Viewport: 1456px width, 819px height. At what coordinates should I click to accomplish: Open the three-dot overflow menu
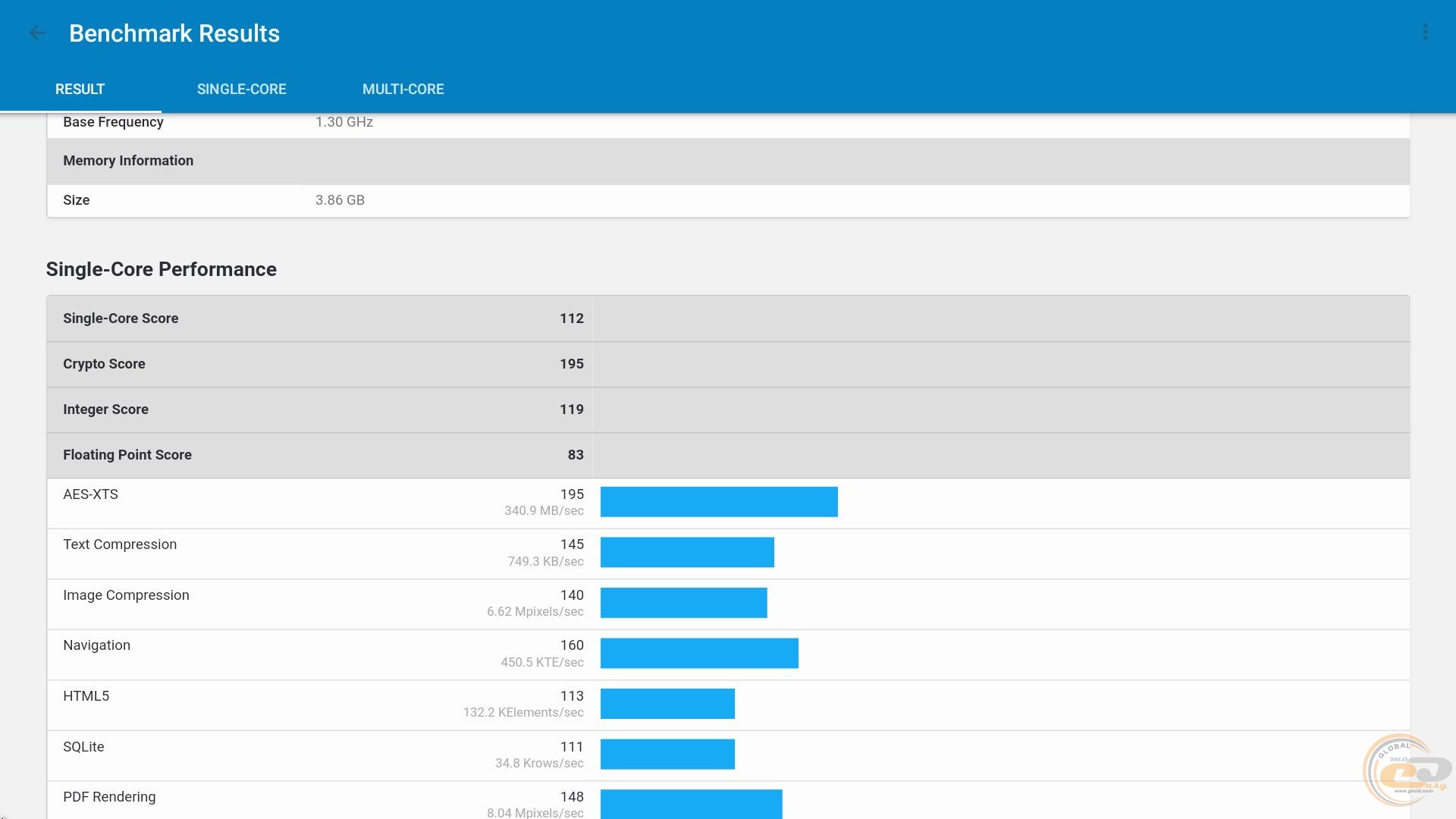click(1425, 33)
